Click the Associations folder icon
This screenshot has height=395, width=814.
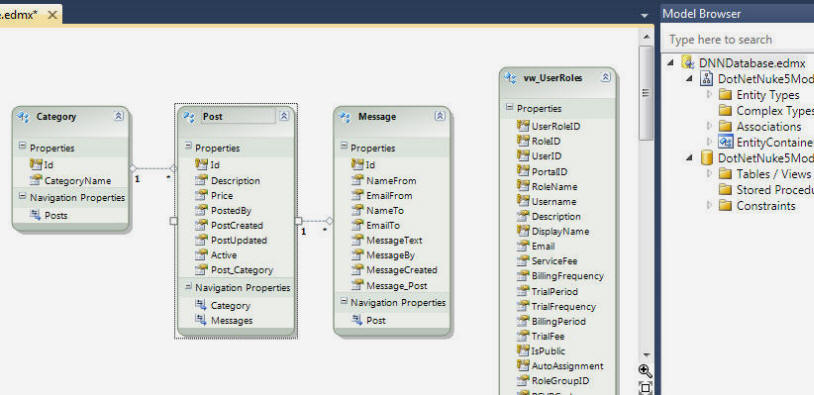click(x=725, y=126)
